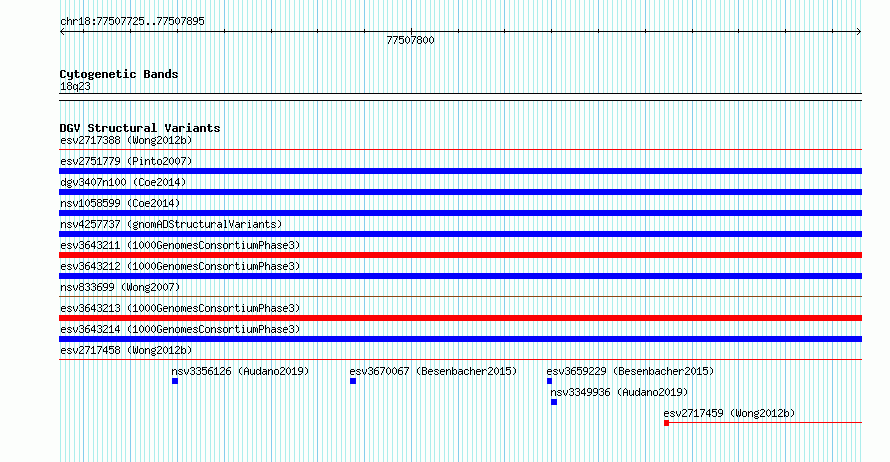Select the thin red line under esv2717458
Image resolution: width=890 pixels, height=462 pixels.
click(x=460, y=359)
